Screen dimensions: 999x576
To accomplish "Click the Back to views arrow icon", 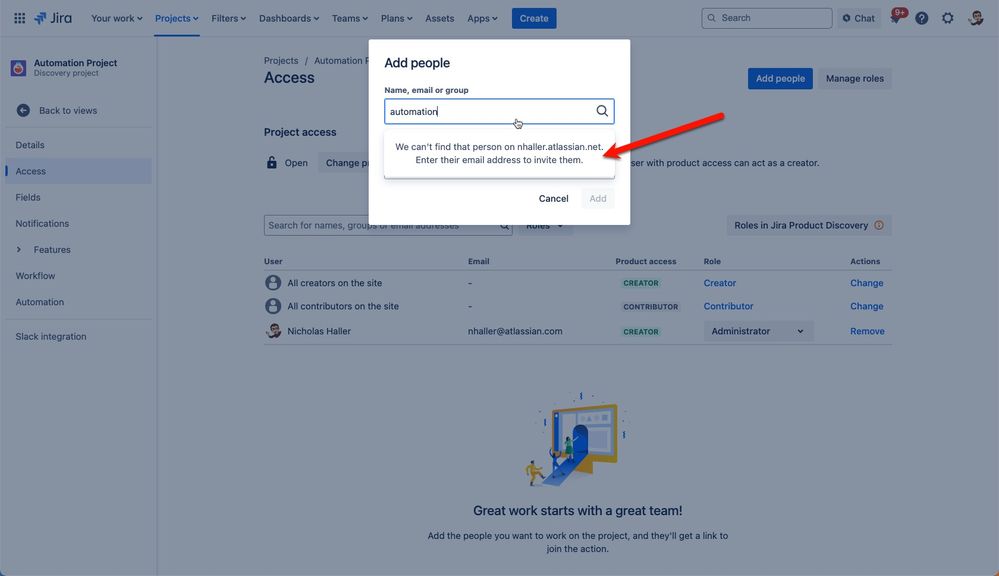I will click(23, 110).
